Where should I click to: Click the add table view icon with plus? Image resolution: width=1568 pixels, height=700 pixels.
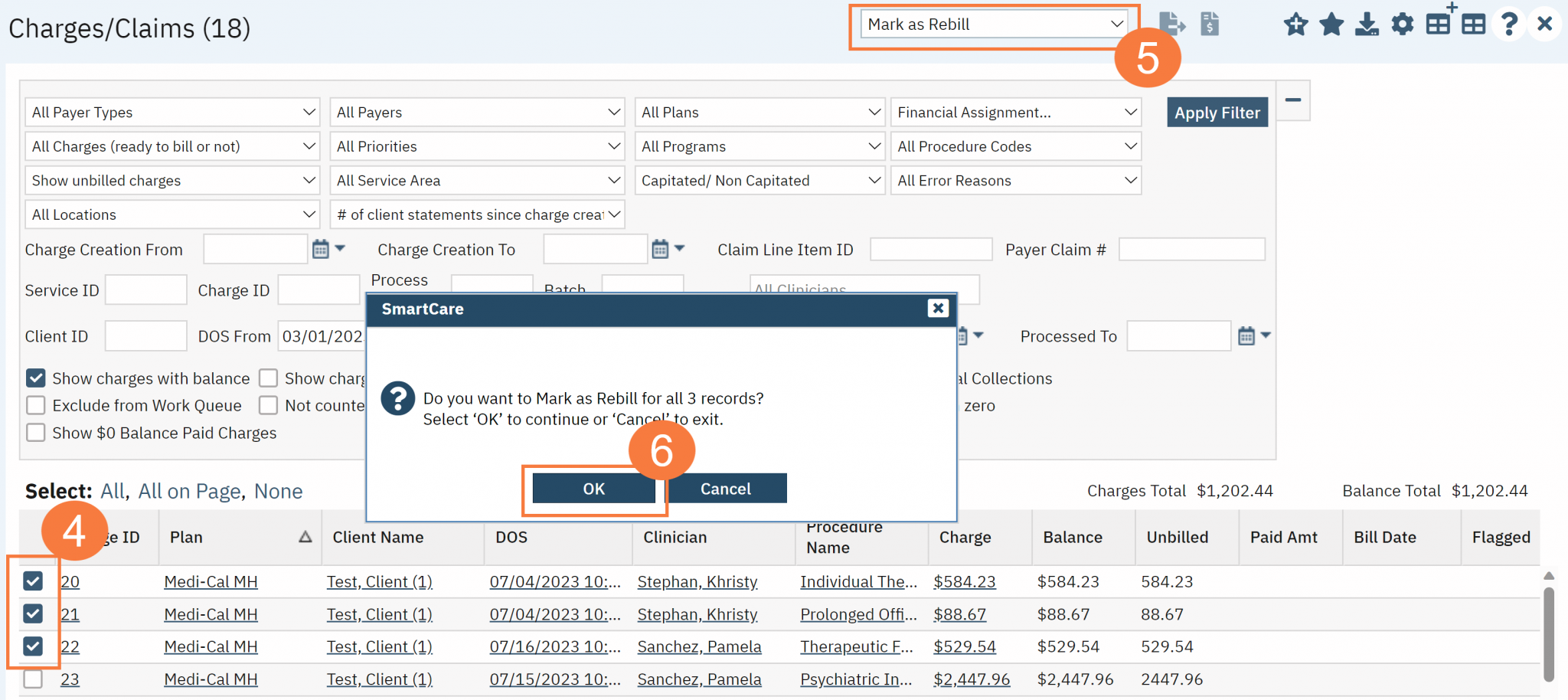pos(1439,23)
